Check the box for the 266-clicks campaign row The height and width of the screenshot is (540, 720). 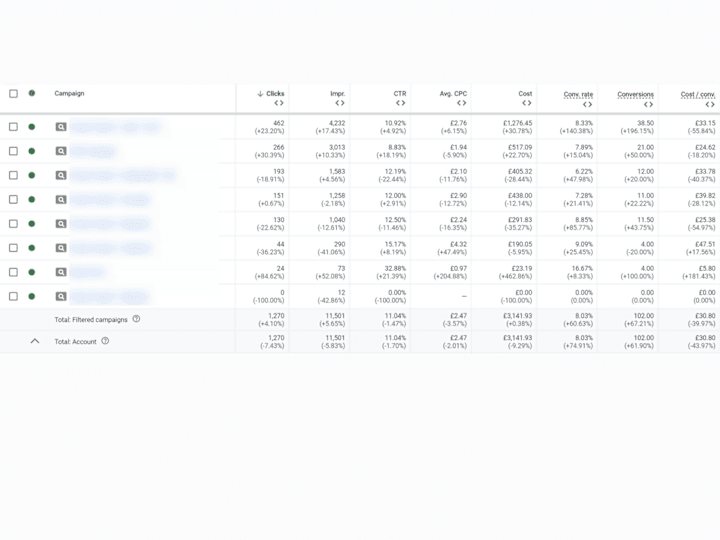coord(13,151)
